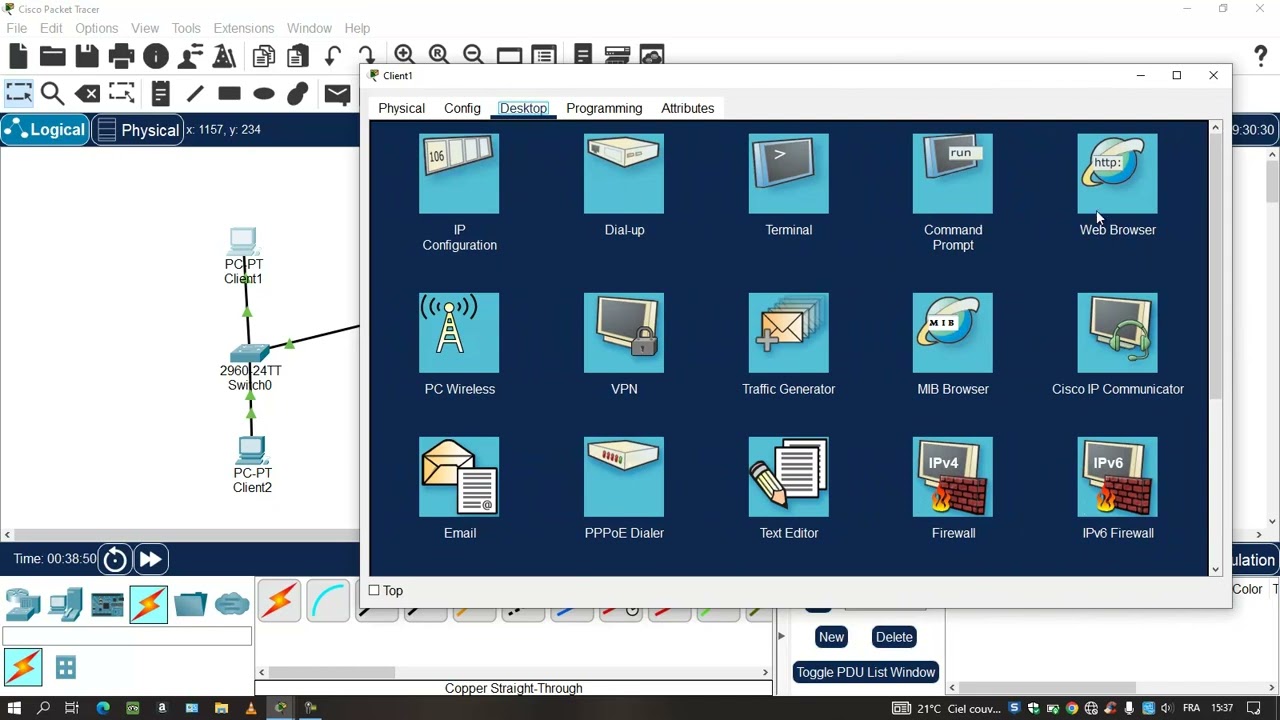This screenshot has width=1280, height=720.
Task: Switch to the Config tab
Action: (462, 108)
